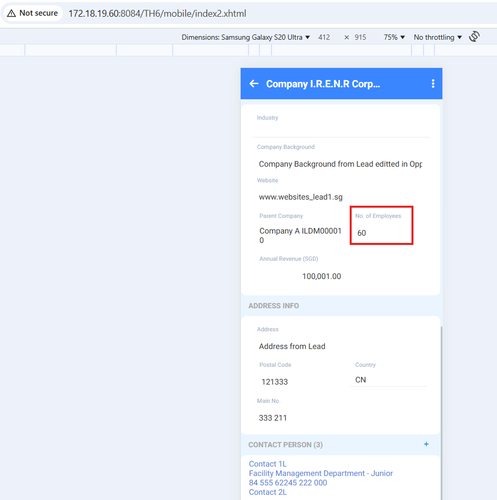Click the No. of Employees value 60
497x500 pixels.
(x=362, y=233)
